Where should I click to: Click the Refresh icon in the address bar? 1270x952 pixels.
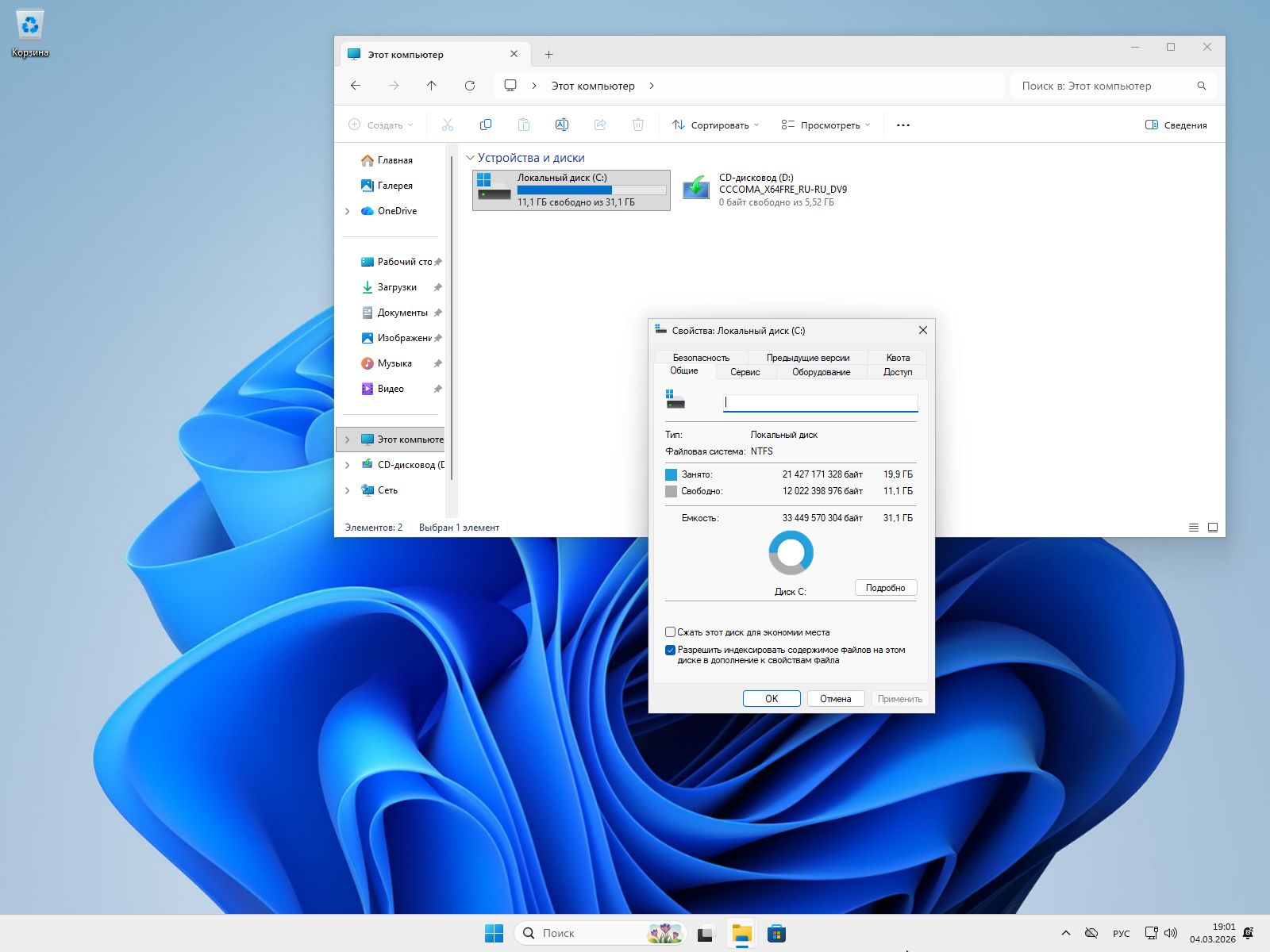[469, 85]
